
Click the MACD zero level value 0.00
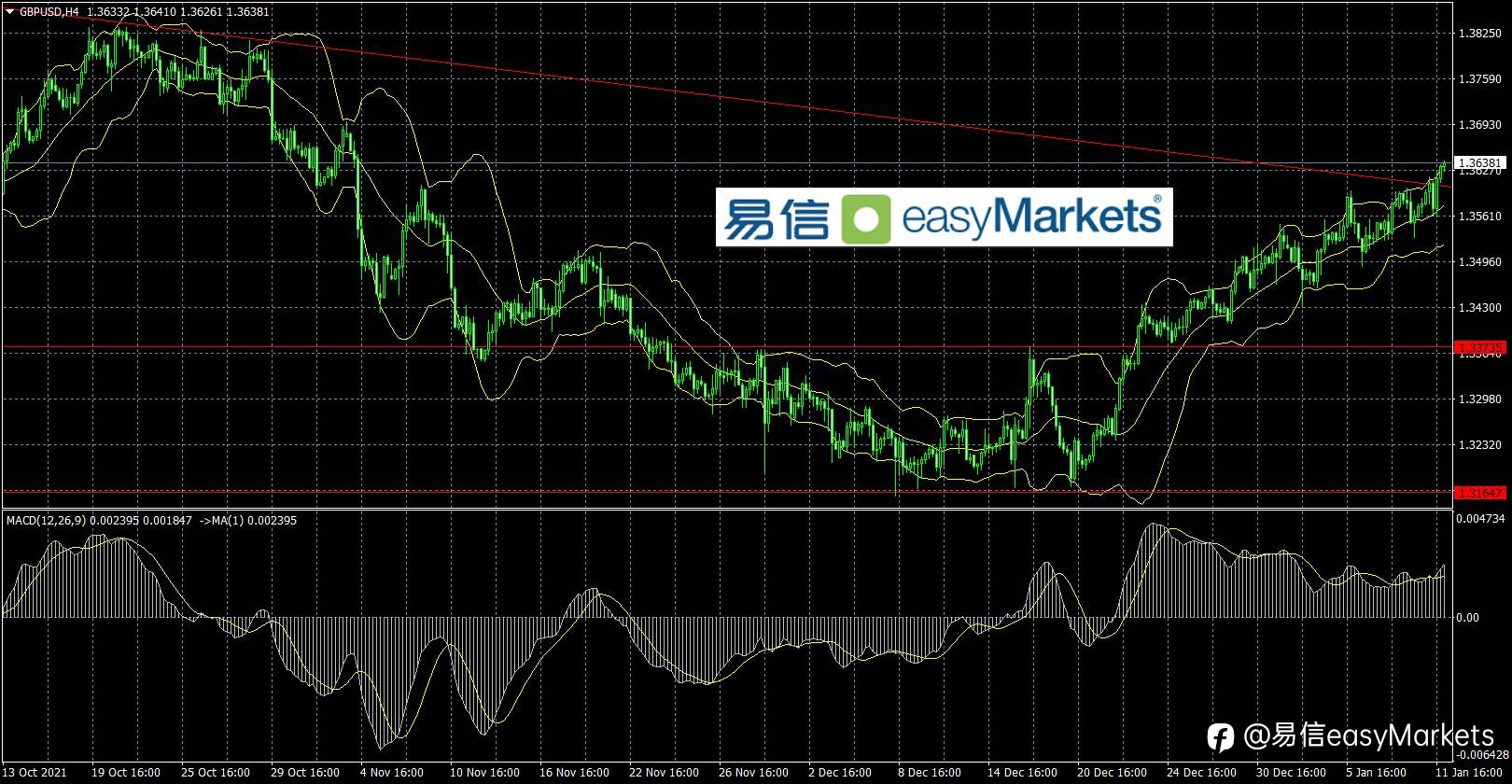click(x=1468, y=617)
